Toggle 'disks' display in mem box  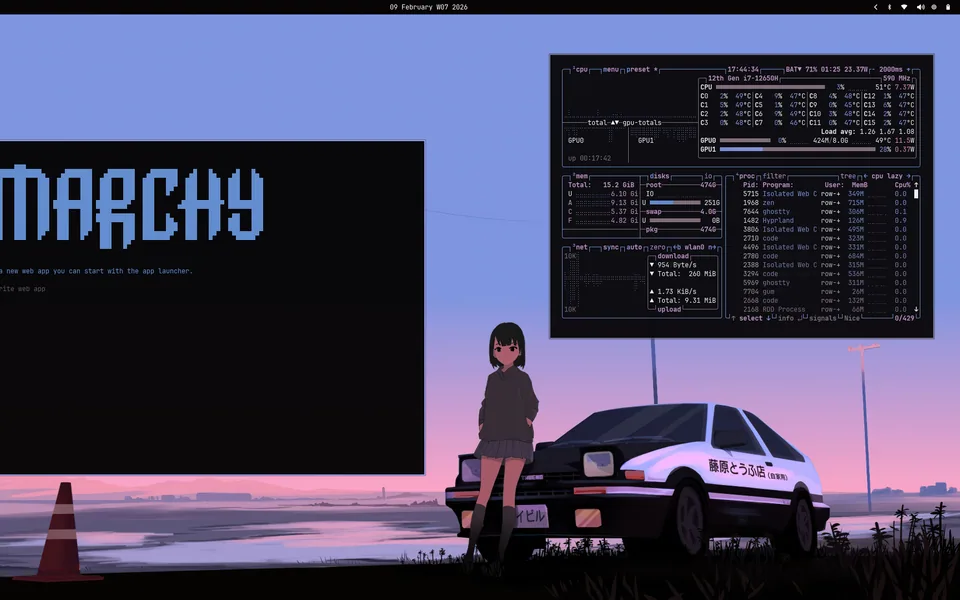click(659, 176)
